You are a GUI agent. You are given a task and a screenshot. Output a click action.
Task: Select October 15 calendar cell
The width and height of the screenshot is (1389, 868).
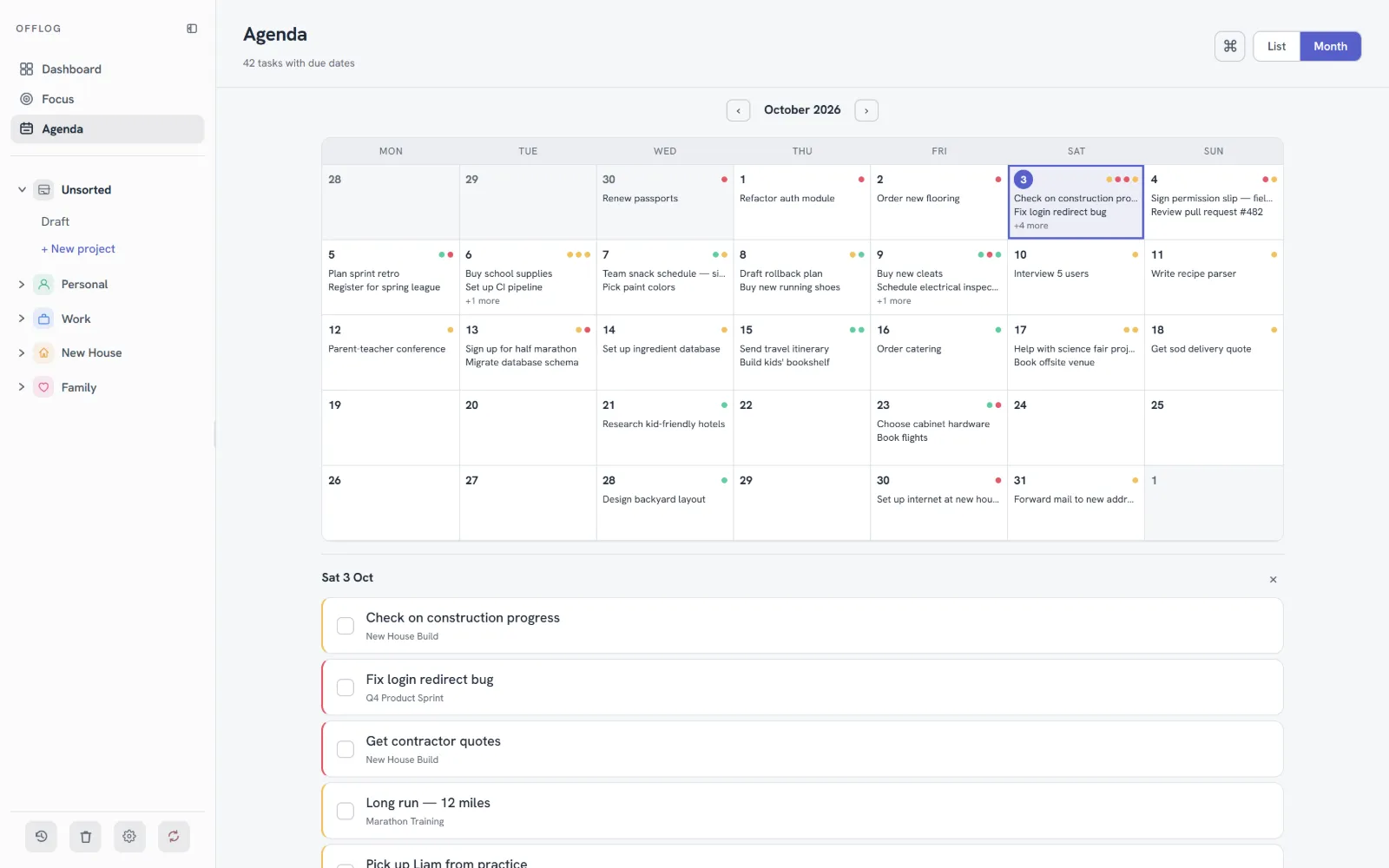(801, 352)
